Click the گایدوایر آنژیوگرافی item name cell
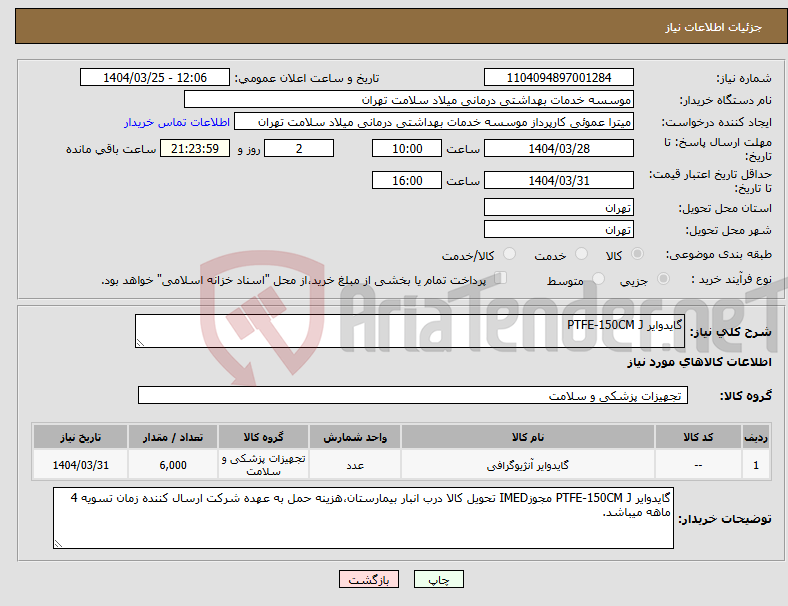 pos(528,465)
